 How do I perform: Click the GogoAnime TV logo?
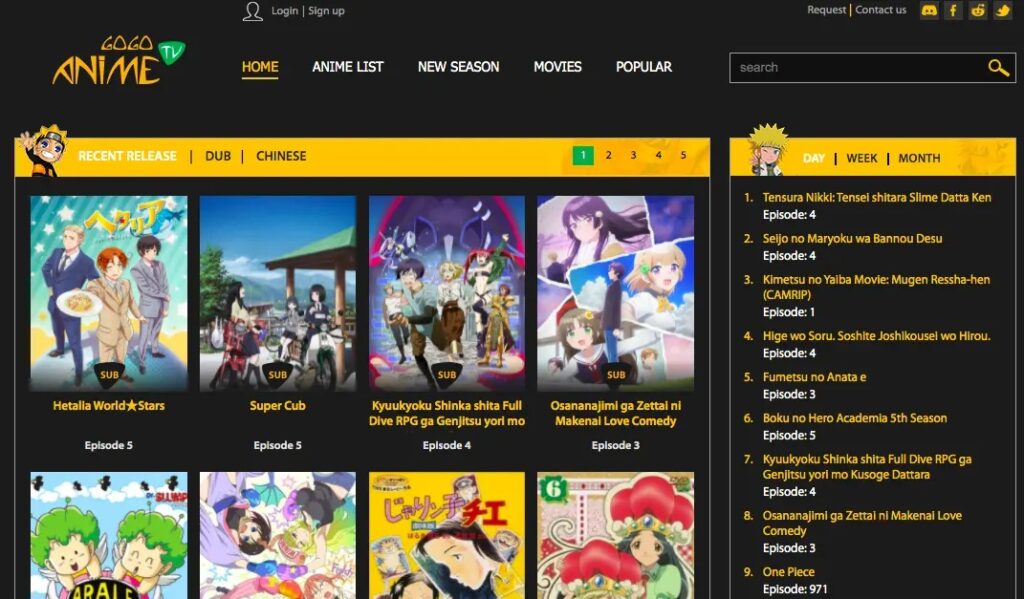tap(119, 61)
